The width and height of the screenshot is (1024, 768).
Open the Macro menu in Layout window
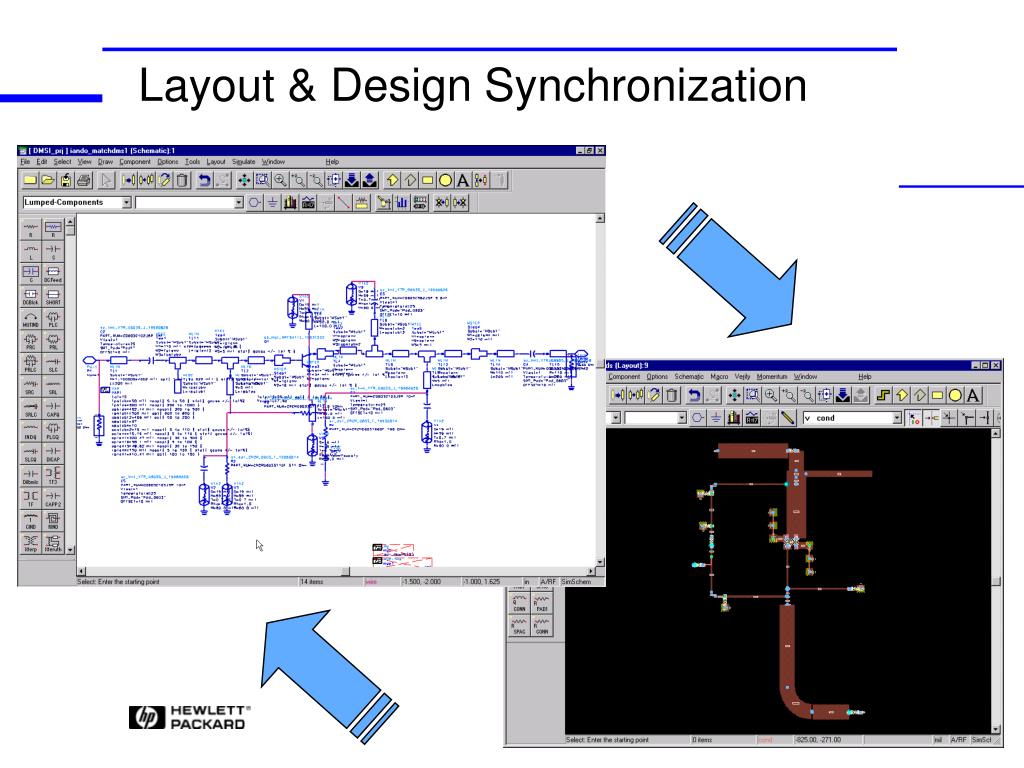click(x=719, y=376)
